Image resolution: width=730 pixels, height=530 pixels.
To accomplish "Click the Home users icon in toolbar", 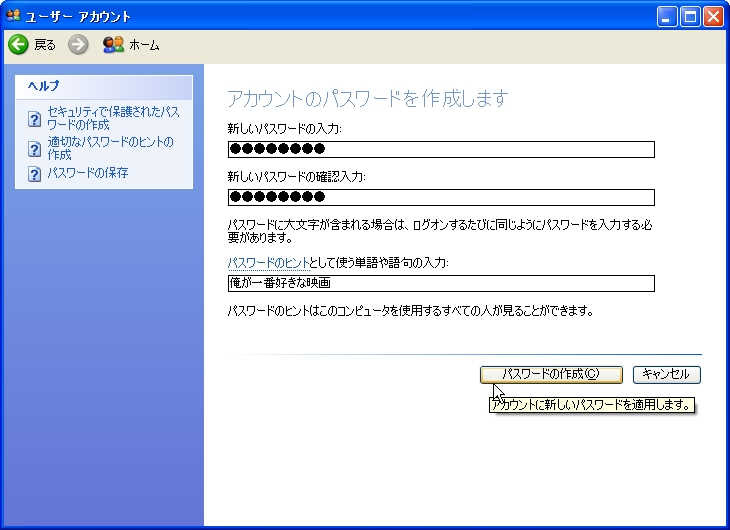I will click(113, 45).
